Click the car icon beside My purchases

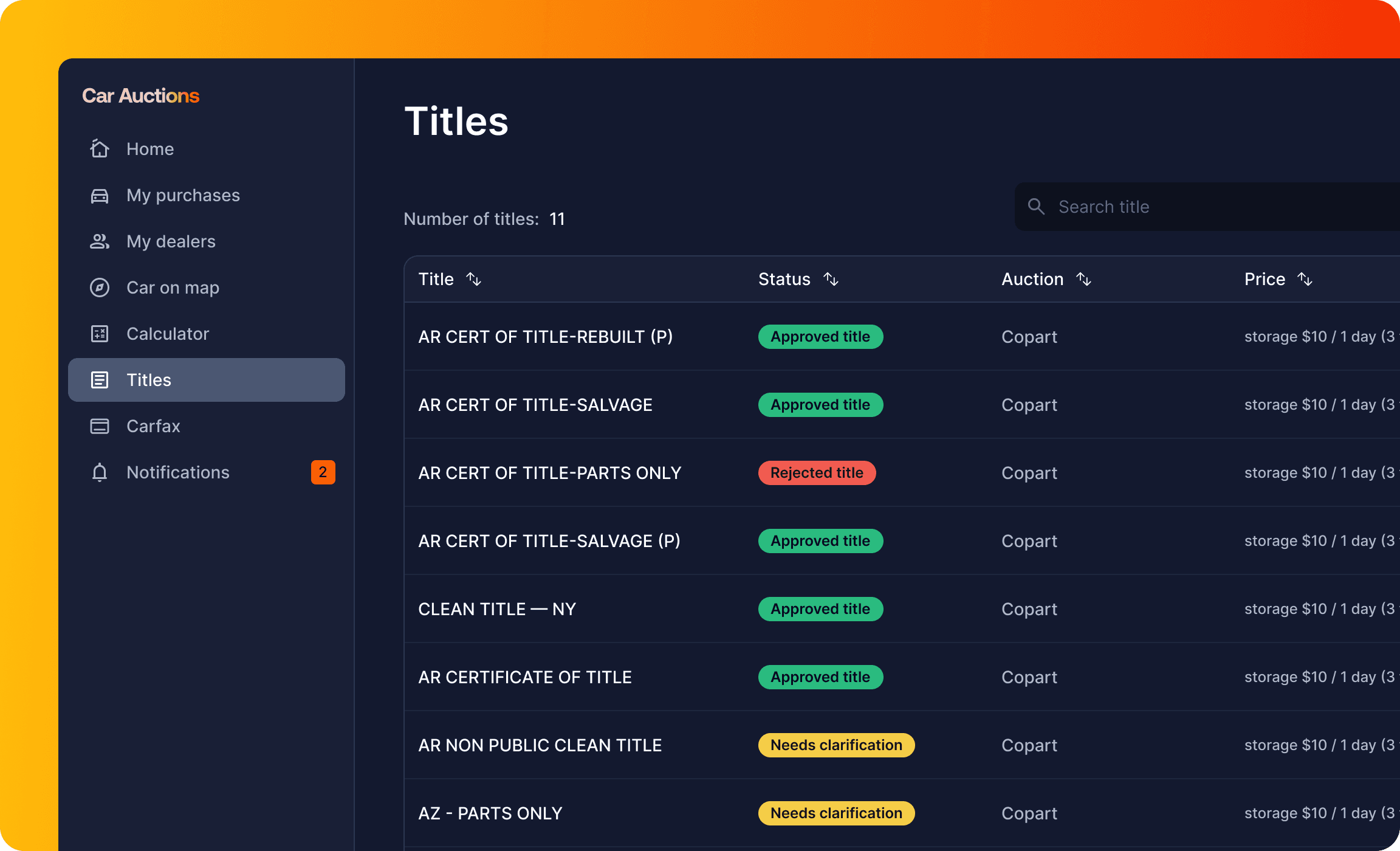[100, 196]
